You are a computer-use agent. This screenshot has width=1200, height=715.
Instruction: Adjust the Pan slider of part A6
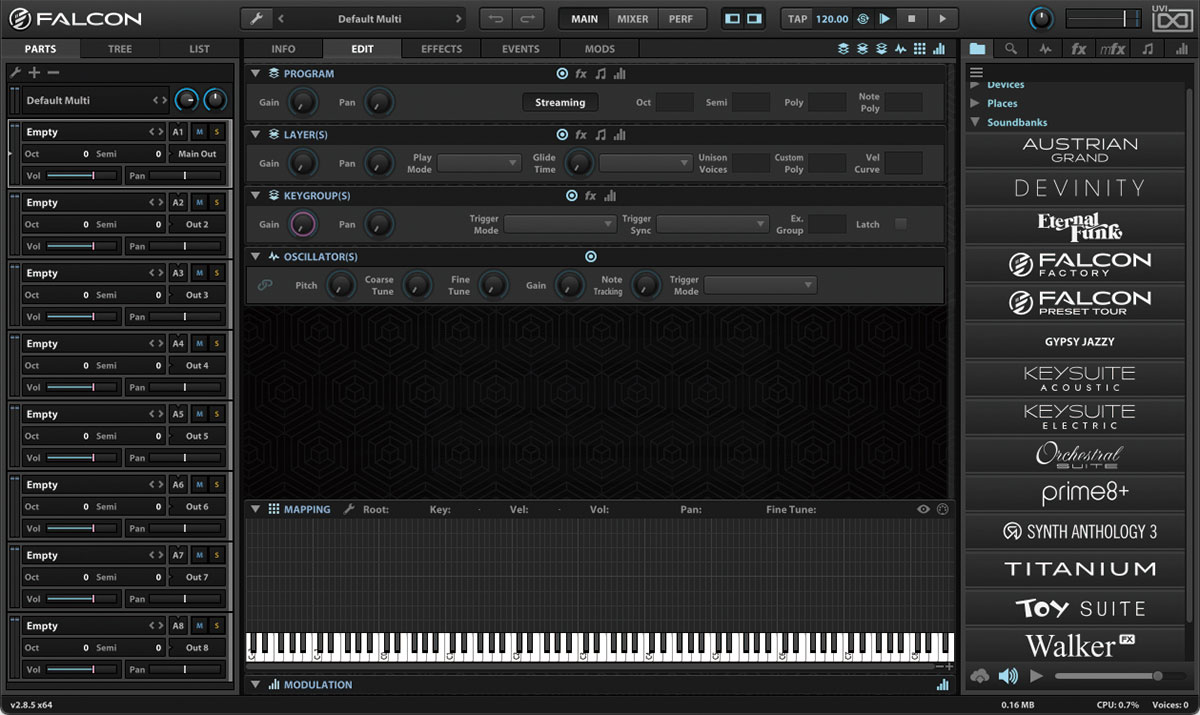(x=186, y=528)
